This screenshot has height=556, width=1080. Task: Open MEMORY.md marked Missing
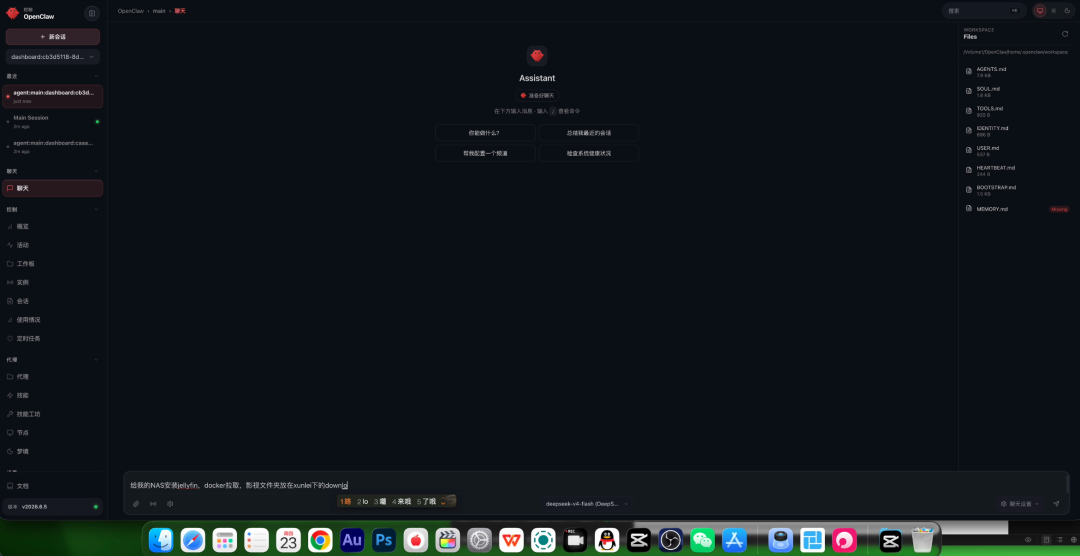(x=1017, y=209)
